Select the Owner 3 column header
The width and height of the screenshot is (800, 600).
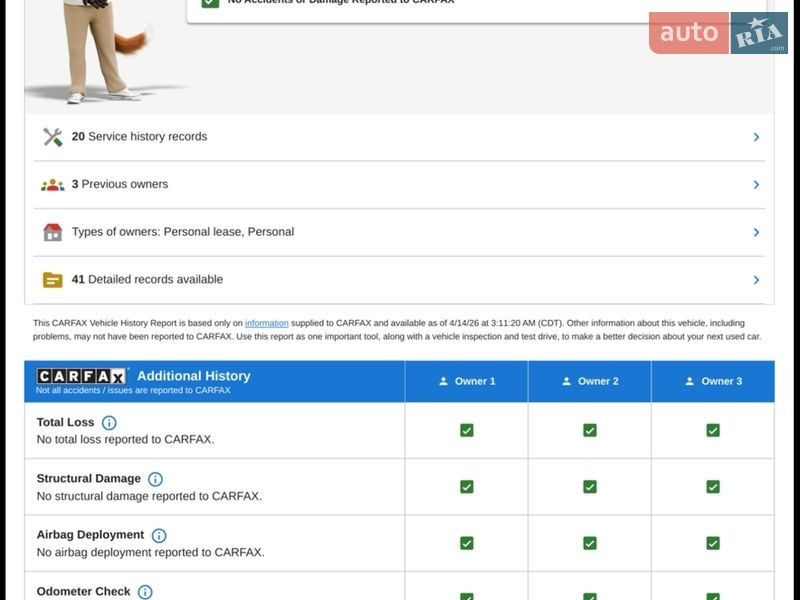[x=713, y=381]
